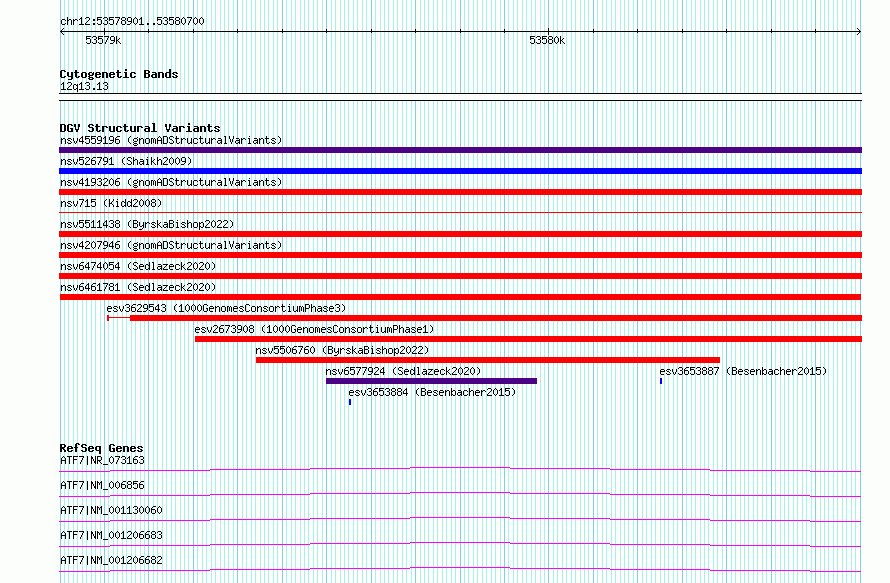The image size is (890, 583).
Task: Click the nsv4193206 variant label
Action: [171, 182]
